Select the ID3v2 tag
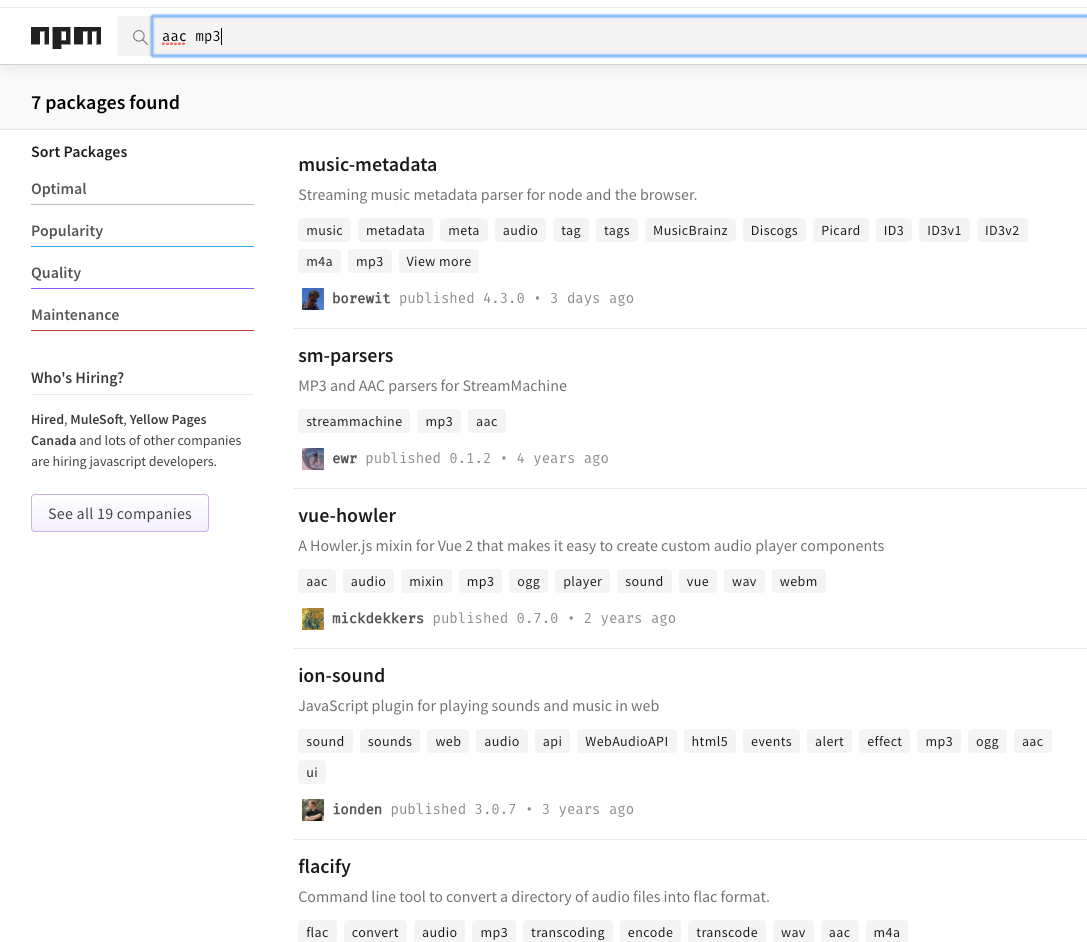Screen dimensions: 1087x942 (x=1002, y=230)
